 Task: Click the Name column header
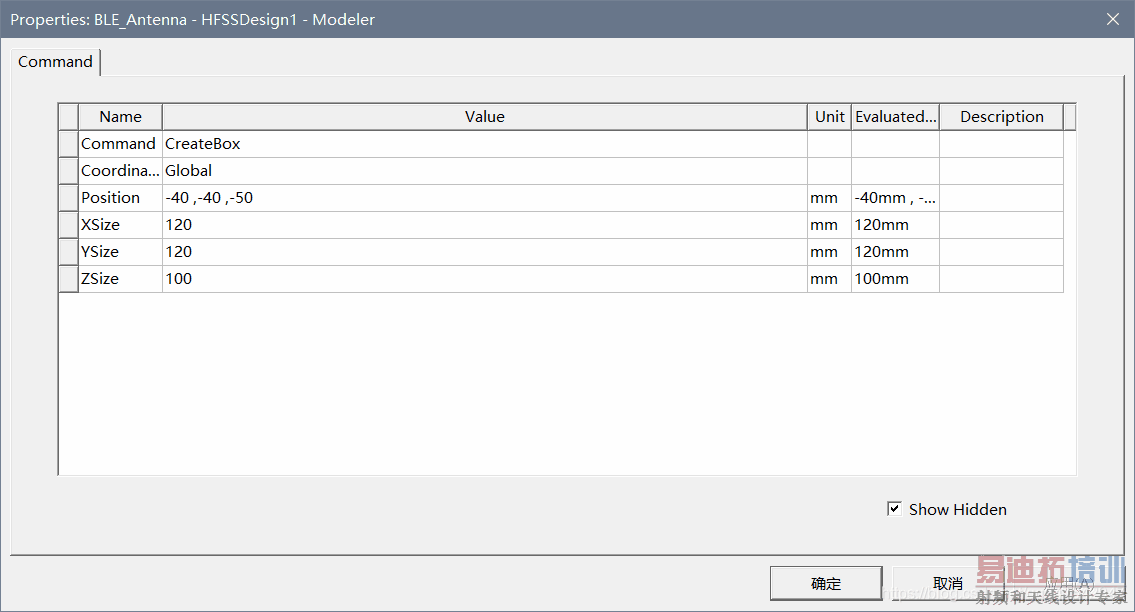[120, 117]
